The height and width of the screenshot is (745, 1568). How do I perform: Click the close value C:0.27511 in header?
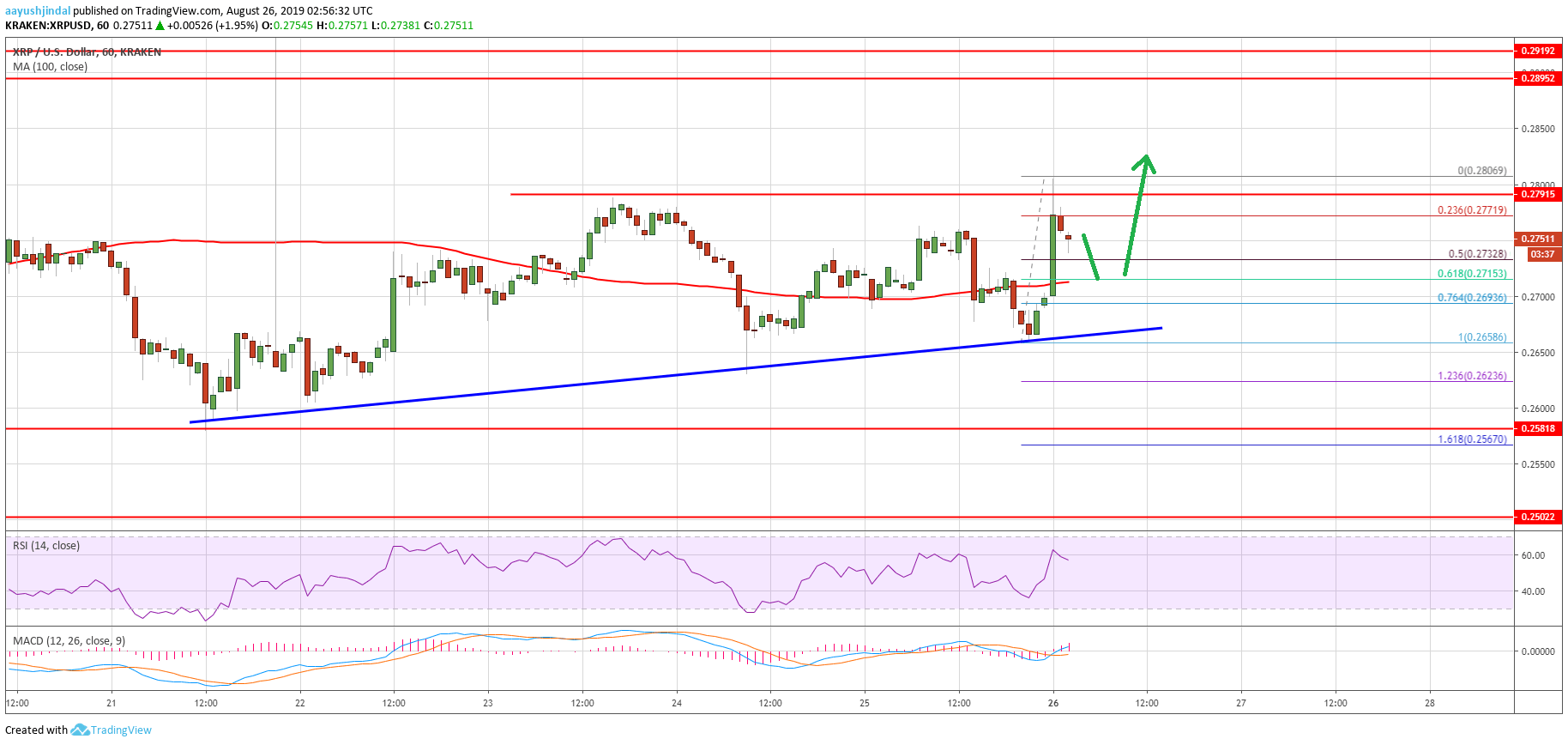click(448, 26)
